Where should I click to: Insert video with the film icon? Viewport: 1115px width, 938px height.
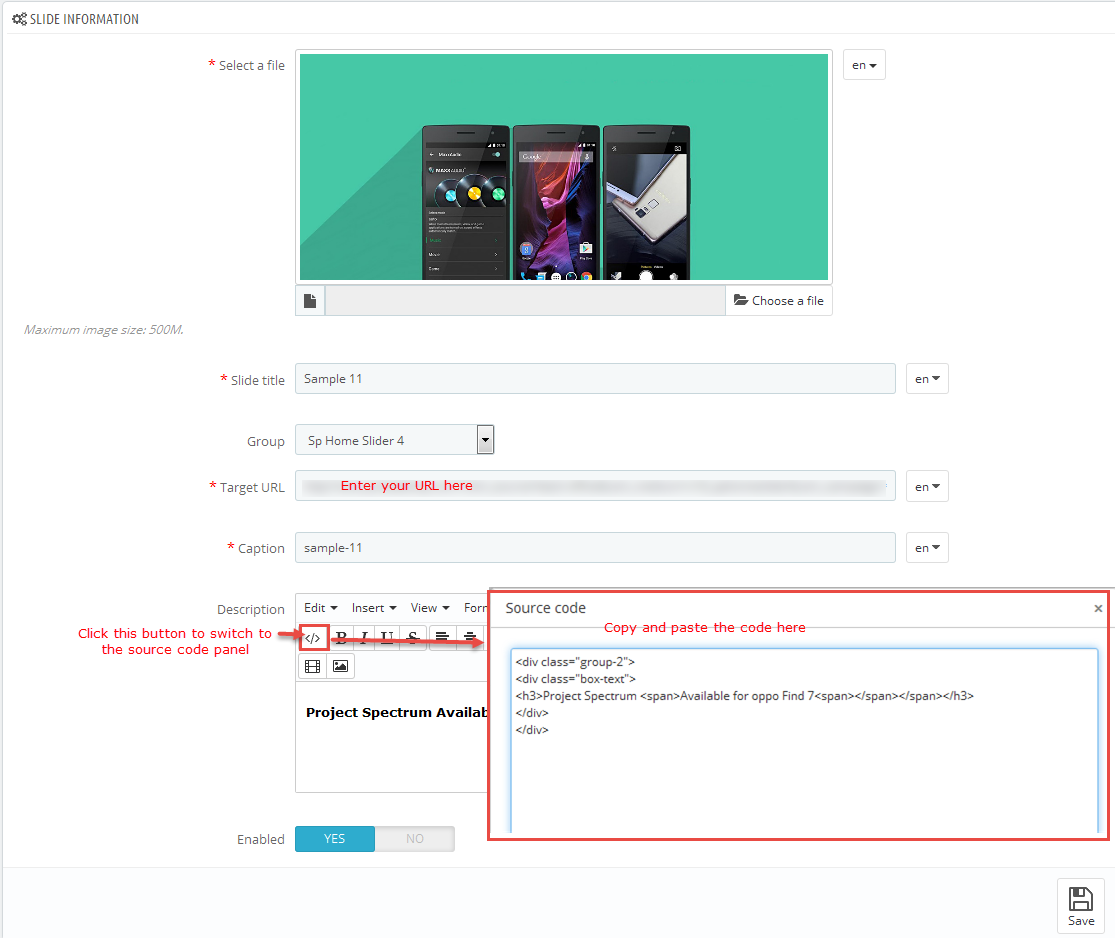312,666
